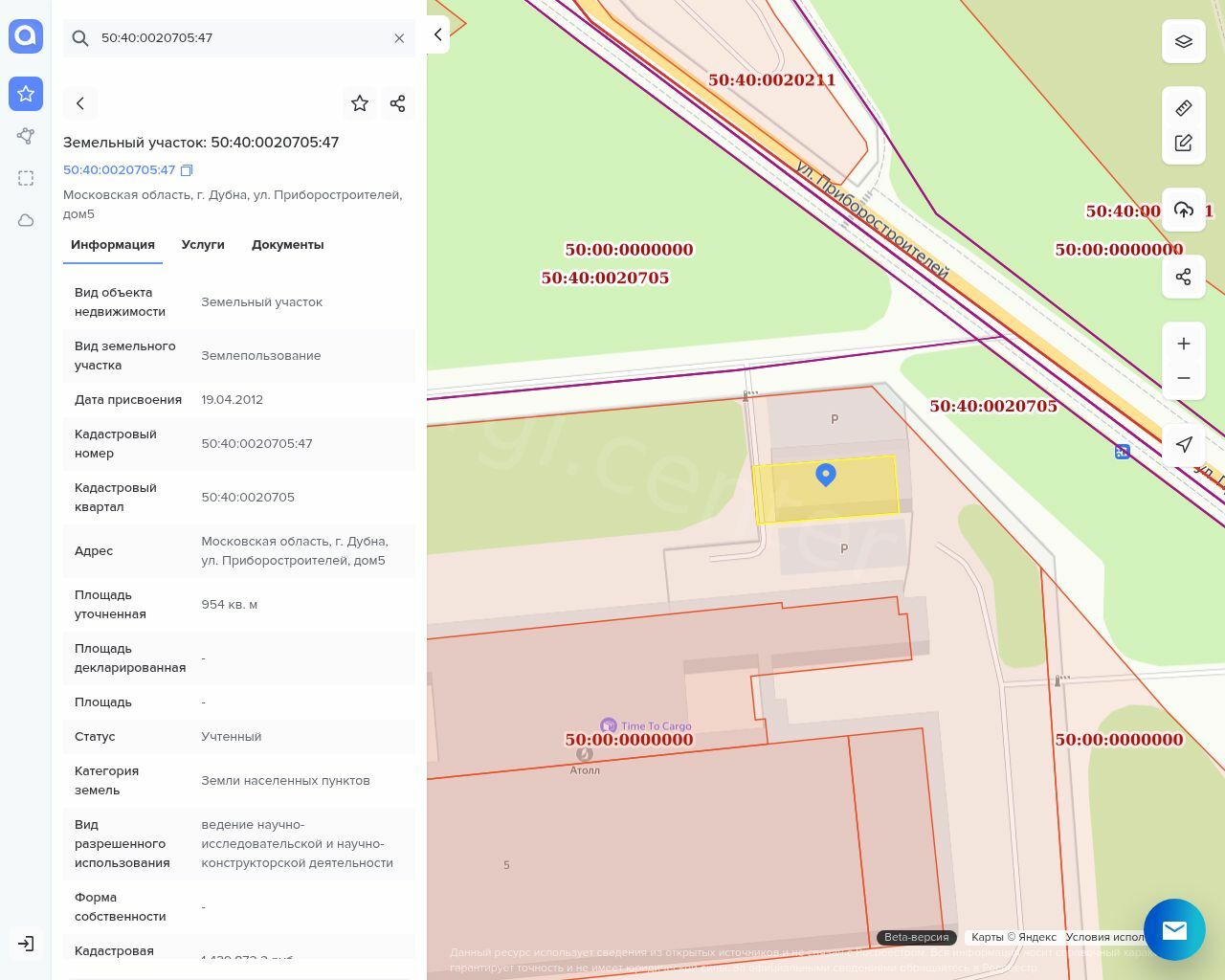Click the cadastral number link 50:40:0020705:47
This screenshot has height=980, width=1225.
pos(119,170)
